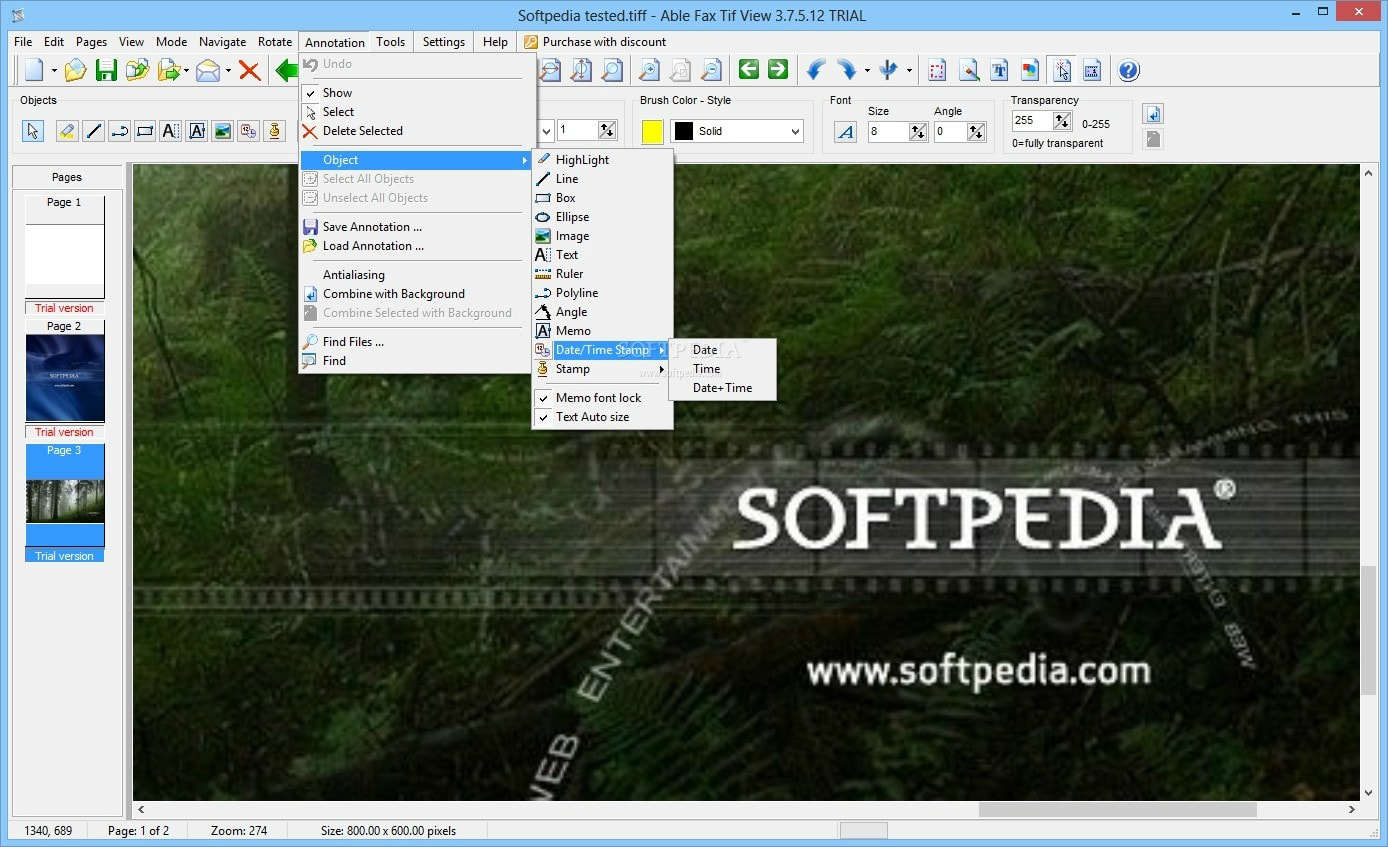Click the mail envelope icon in toolbar

(x=208, y=70)
